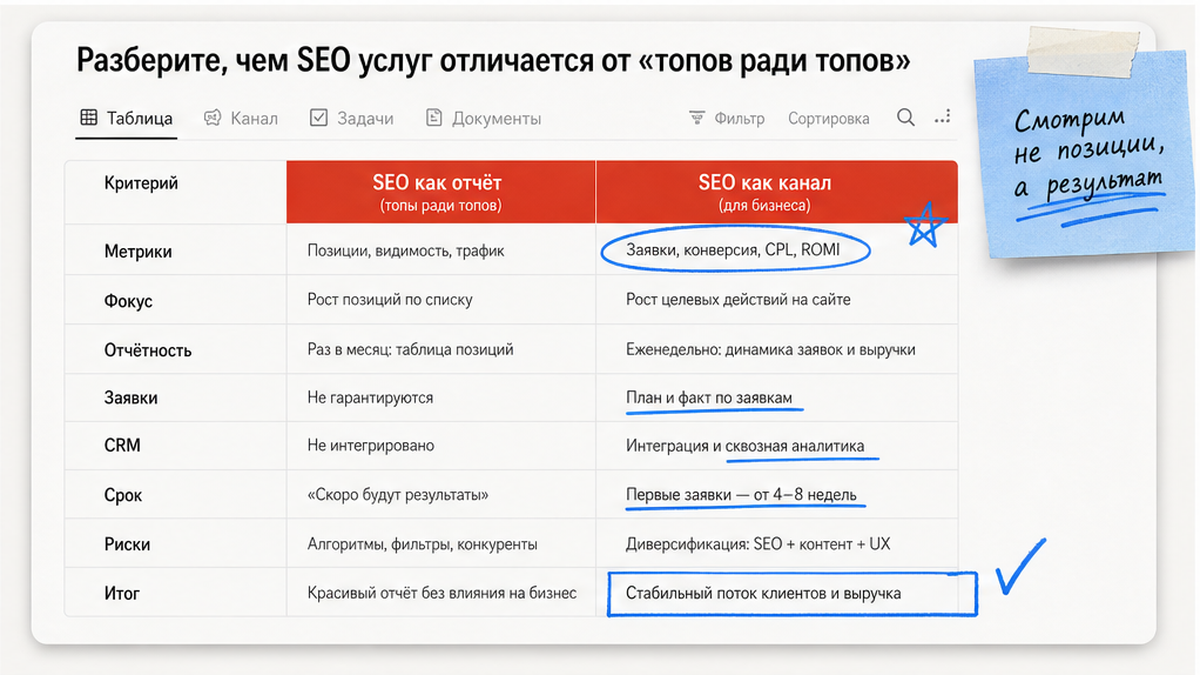Select the Фокус row label
Screen dimensions: 1200x675
(x=128, y=301)
